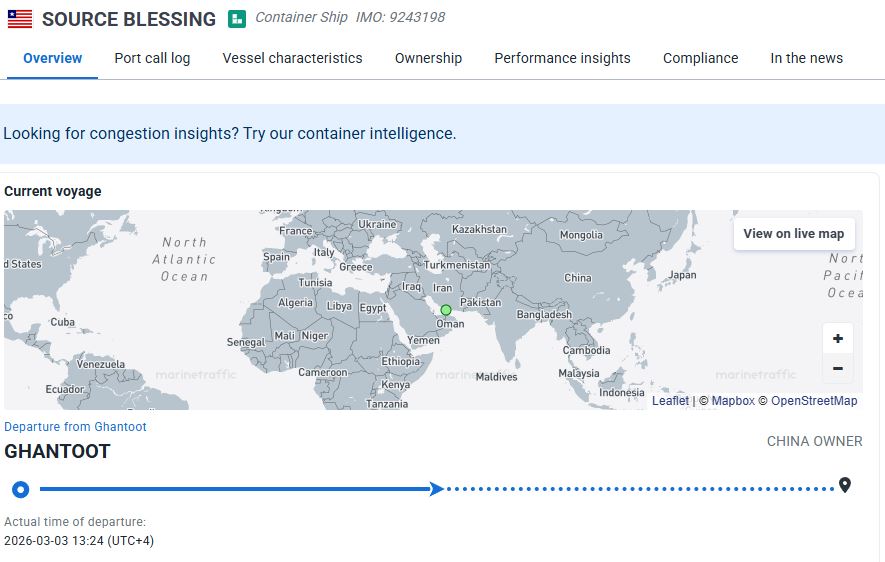This screenshot has width=885, height=562.
Task: Click the green vessel position marker
Action: pos(446,310)
